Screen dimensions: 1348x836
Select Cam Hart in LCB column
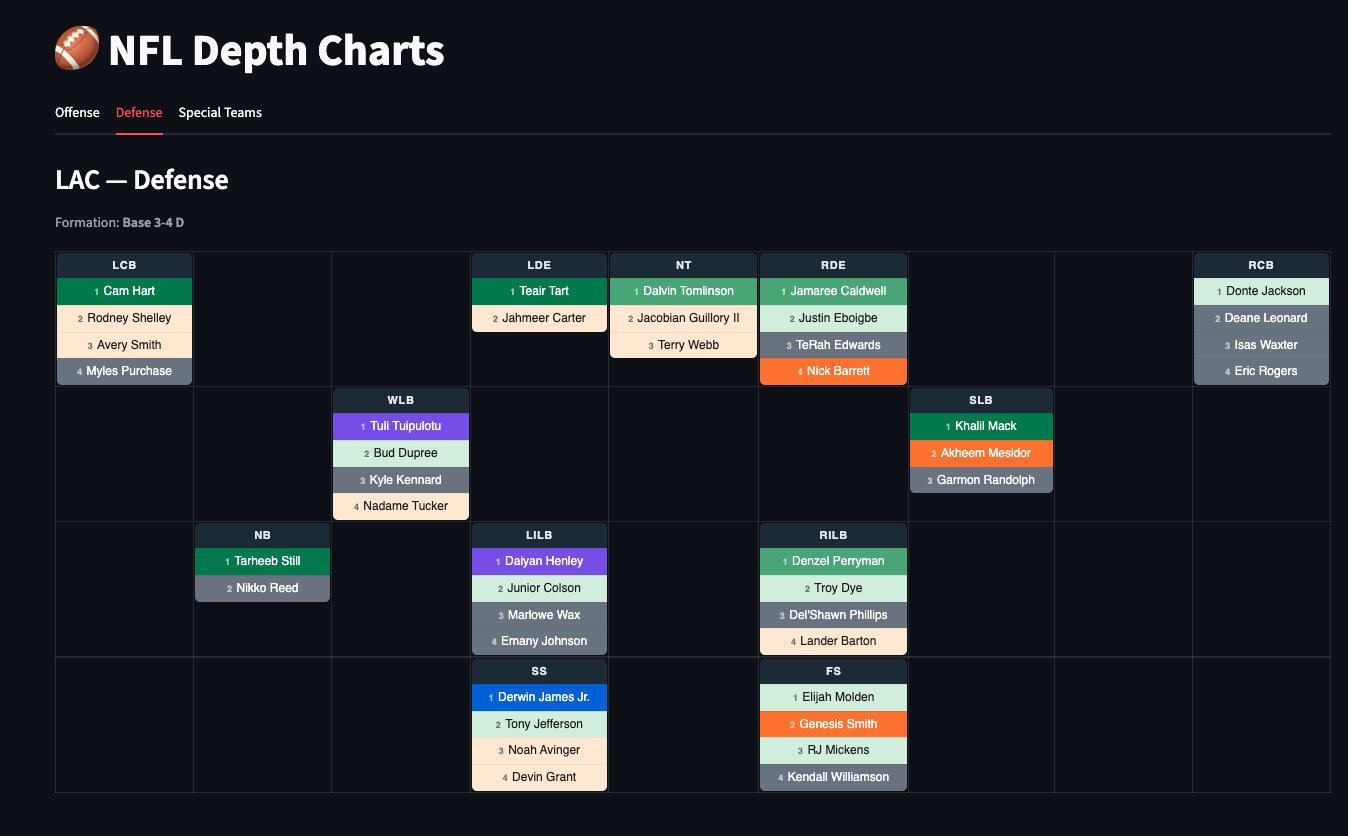click(x=124, y=291)
